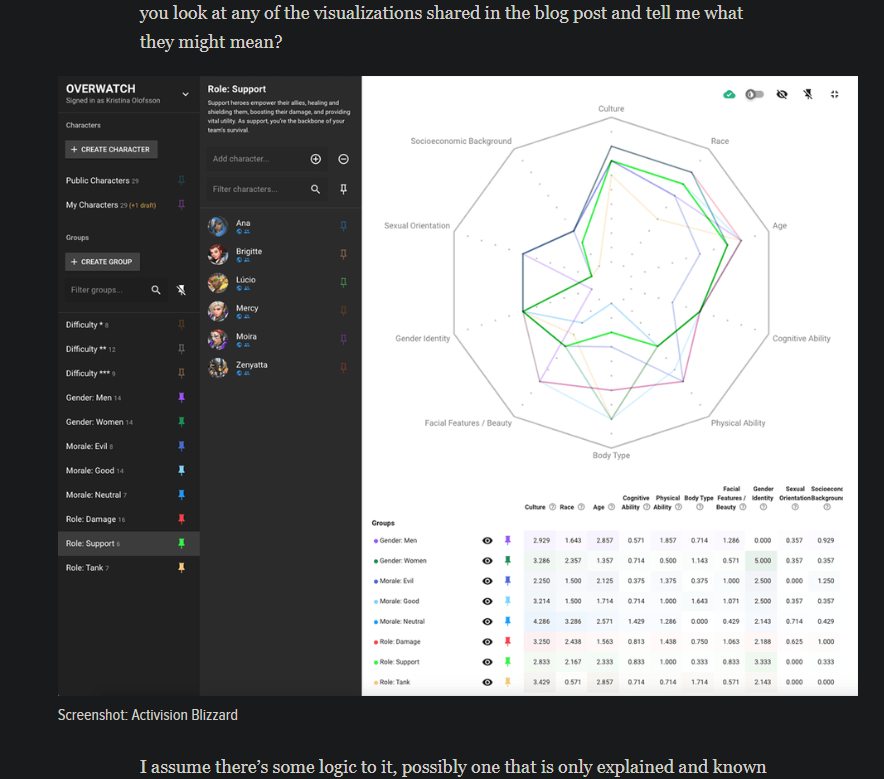Click the plus circle add character icon
Screen dimensions: 884x779
pos(316,159)
